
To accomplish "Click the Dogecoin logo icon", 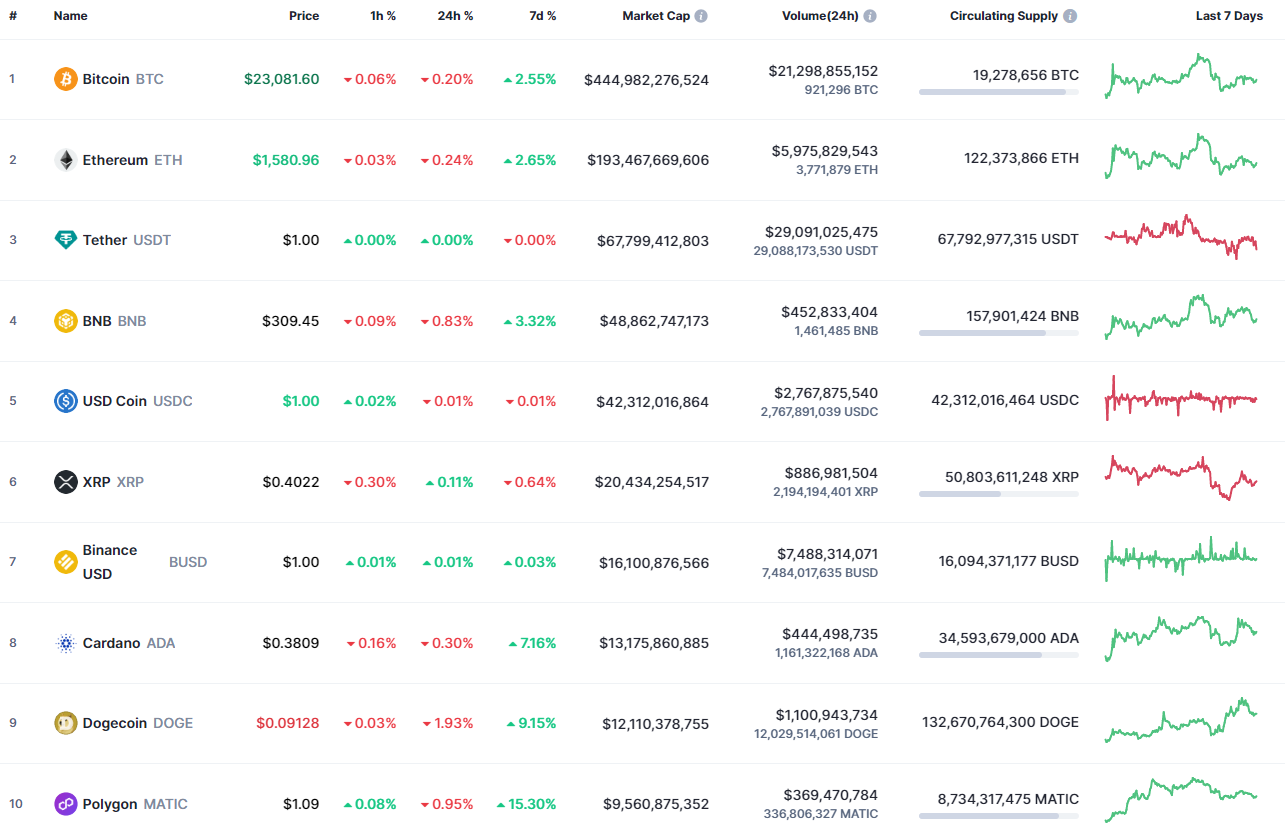I will click(x=64, y=723).
